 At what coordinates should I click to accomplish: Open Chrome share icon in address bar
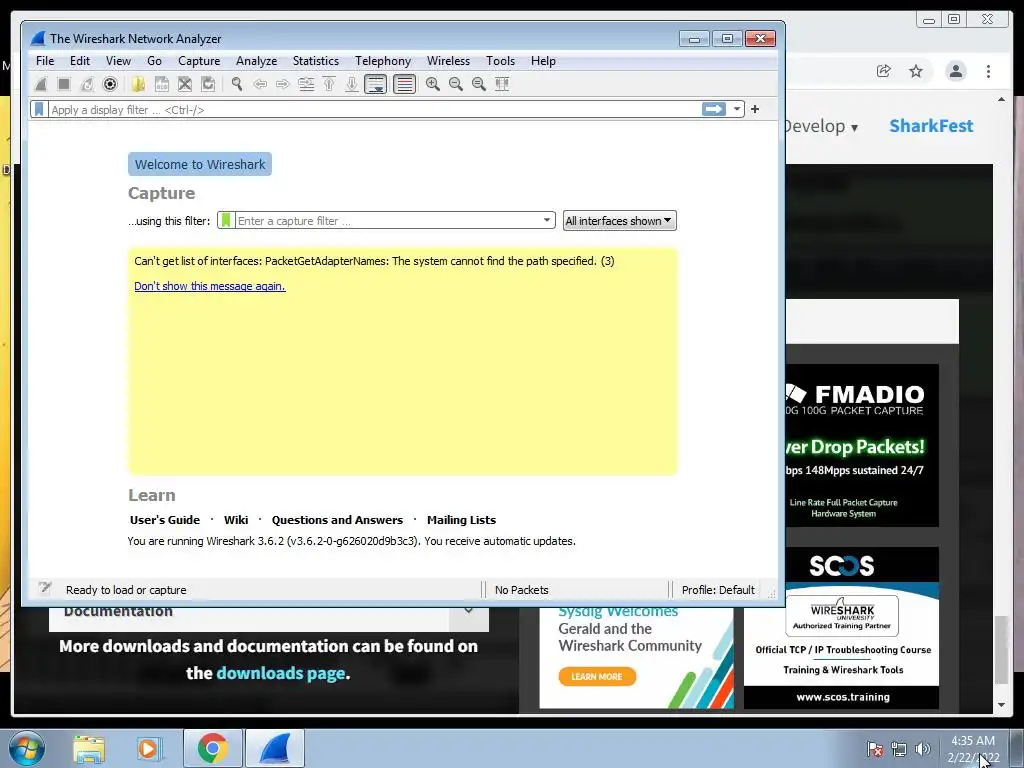[884, 71]
